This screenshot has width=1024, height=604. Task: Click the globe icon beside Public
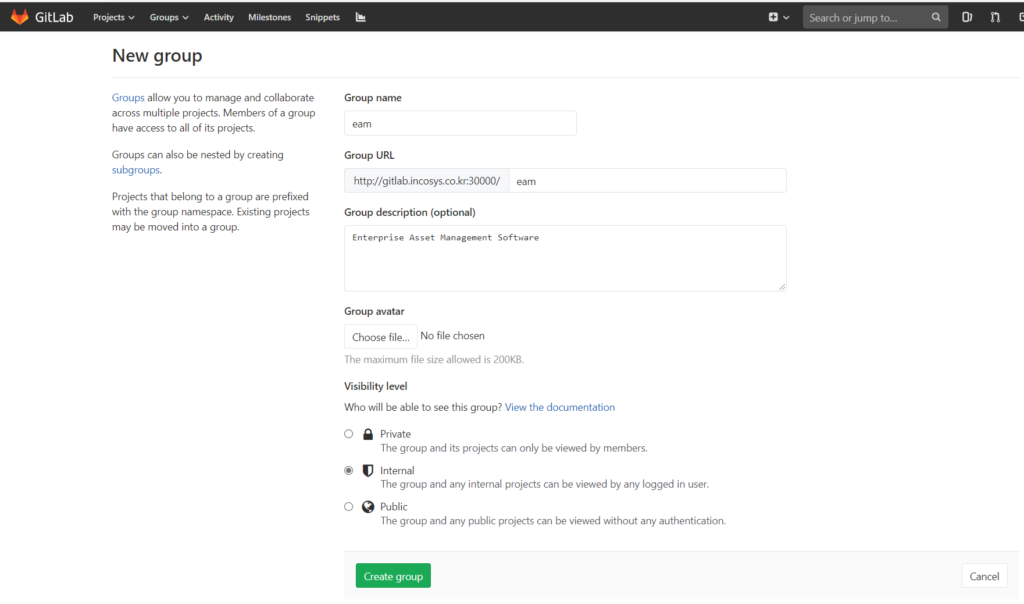pos(368,506)
